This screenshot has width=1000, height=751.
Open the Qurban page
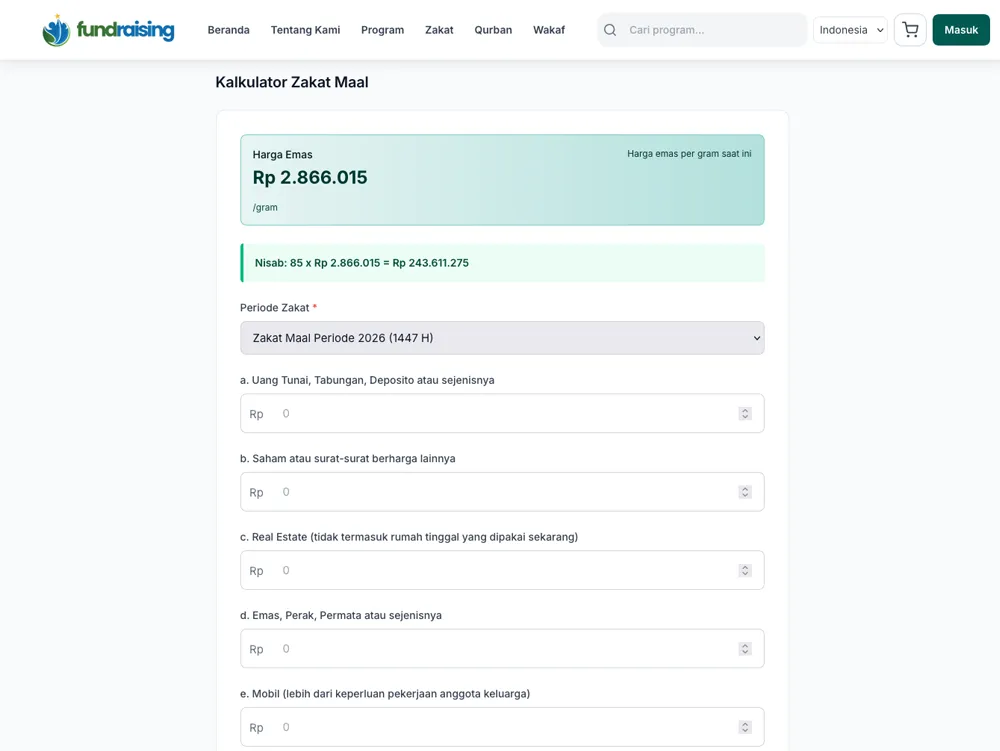[493, 30]
